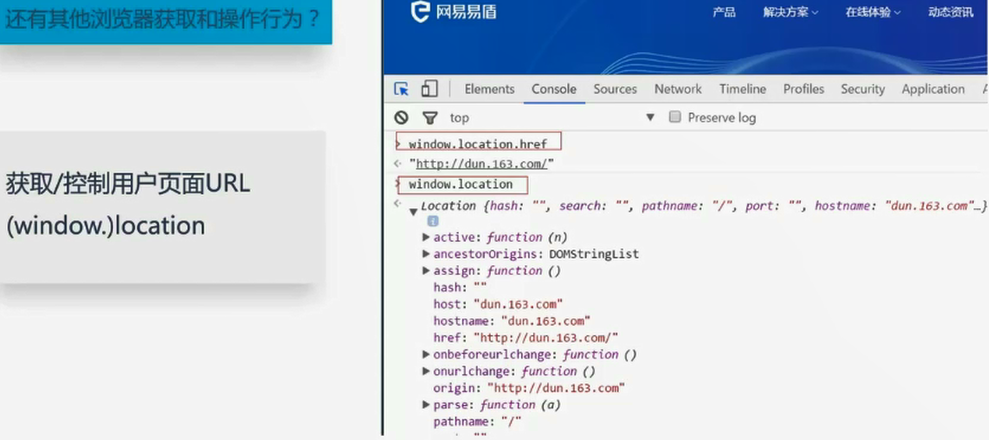The height and width of the screenshot is (440, 989).
Task: Expand the onurlchange function
Action: coord(426,371)
